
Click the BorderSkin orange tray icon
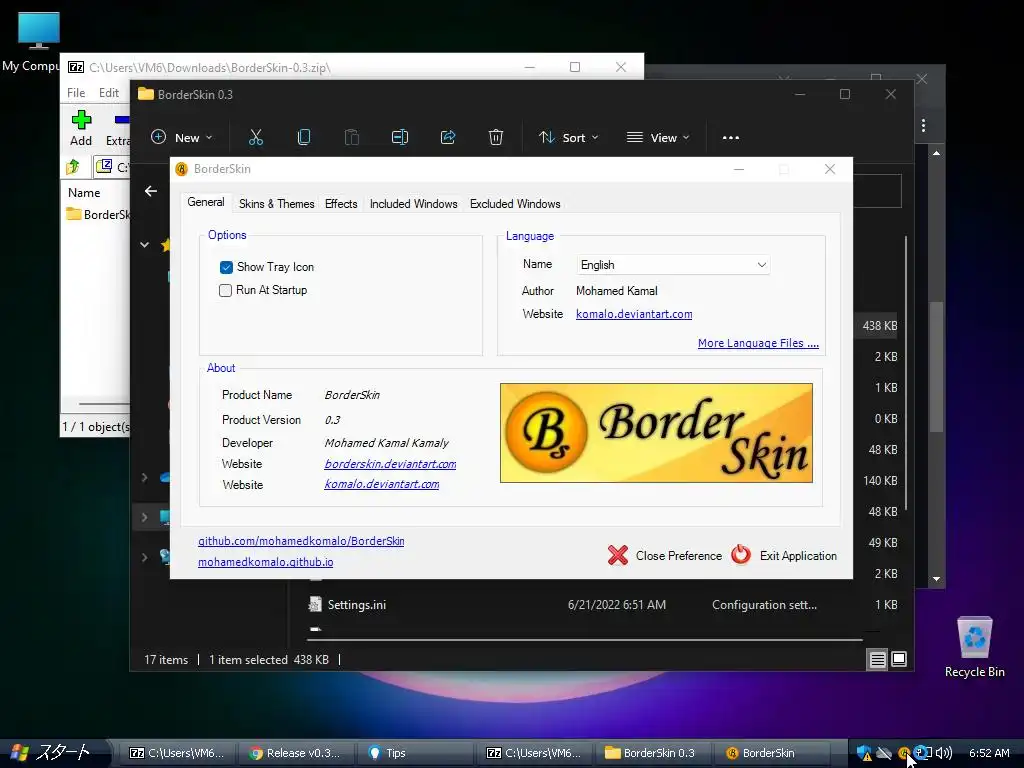(904, 753)
